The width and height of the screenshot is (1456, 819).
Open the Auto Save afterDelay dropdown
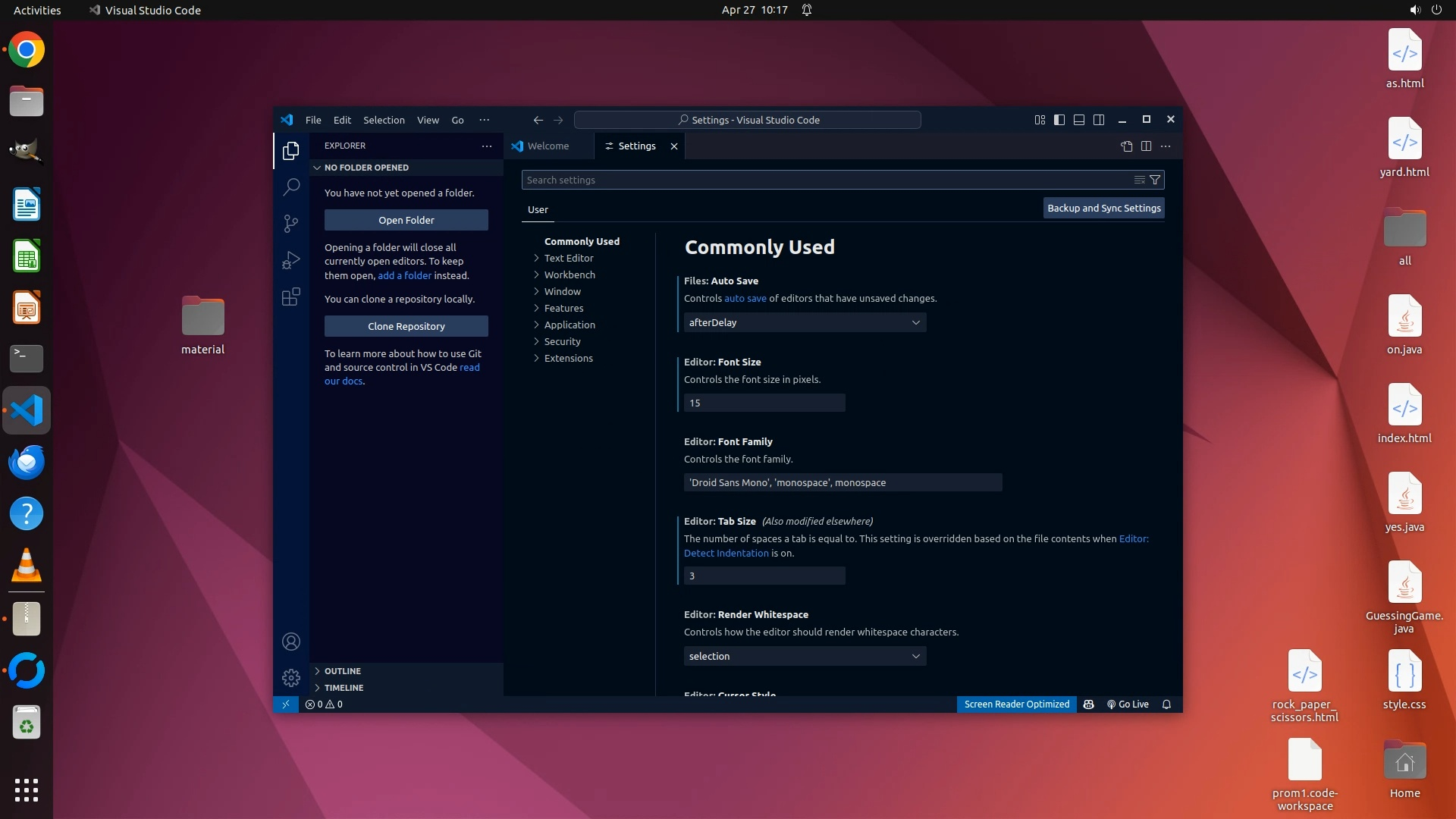805,322
